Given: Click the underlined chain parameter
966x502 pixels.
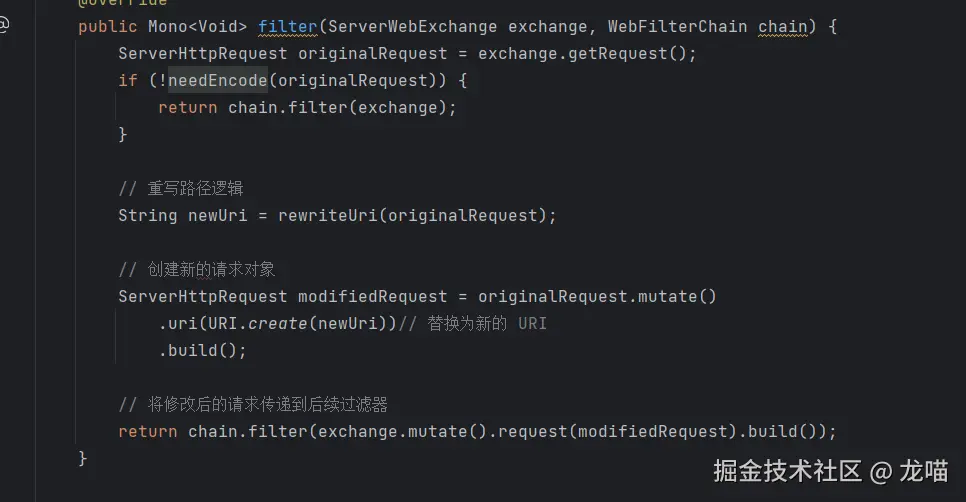Looking at the screenshot, I should [x=782, y=26].
